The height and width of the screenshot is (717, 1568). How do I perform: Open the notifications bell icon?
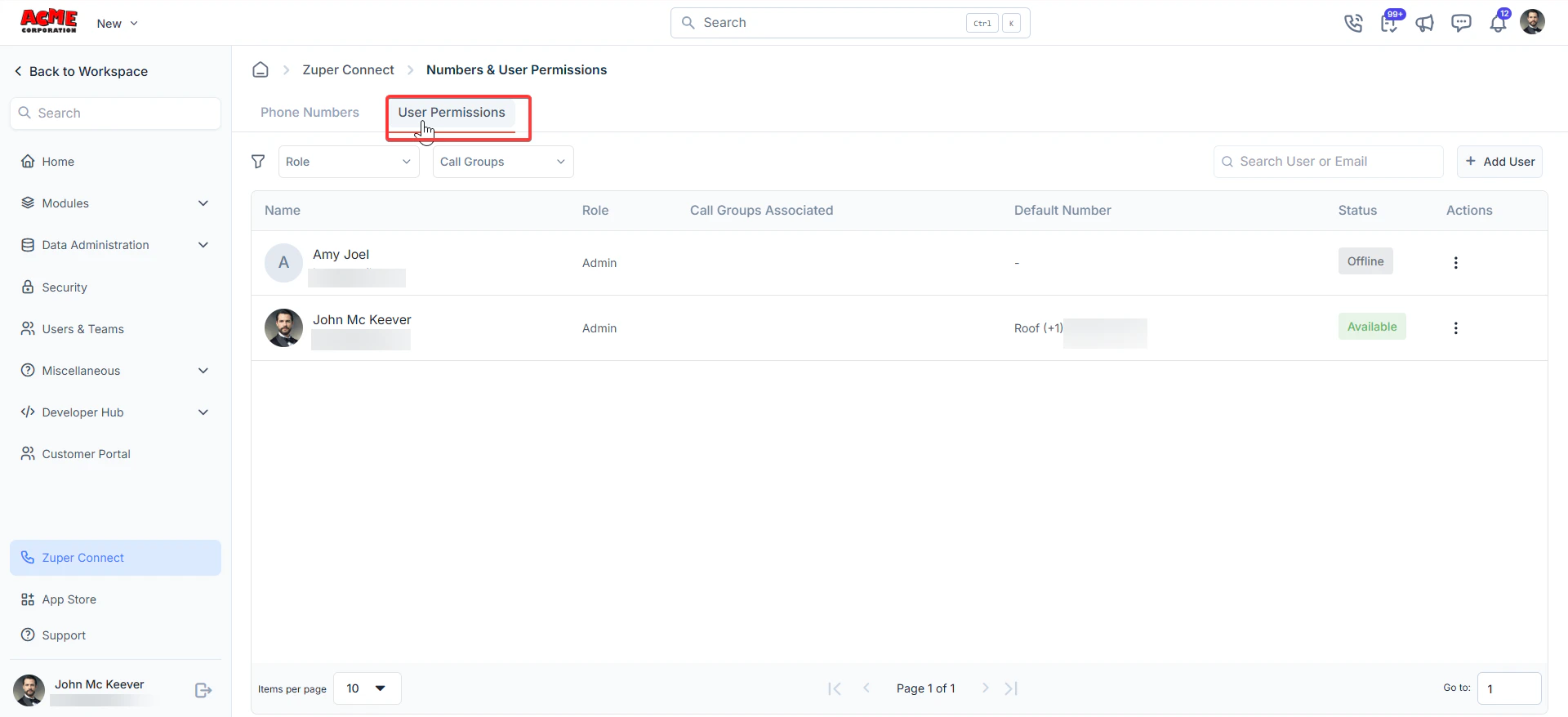pyautogui.click(x=1498, y=23)
